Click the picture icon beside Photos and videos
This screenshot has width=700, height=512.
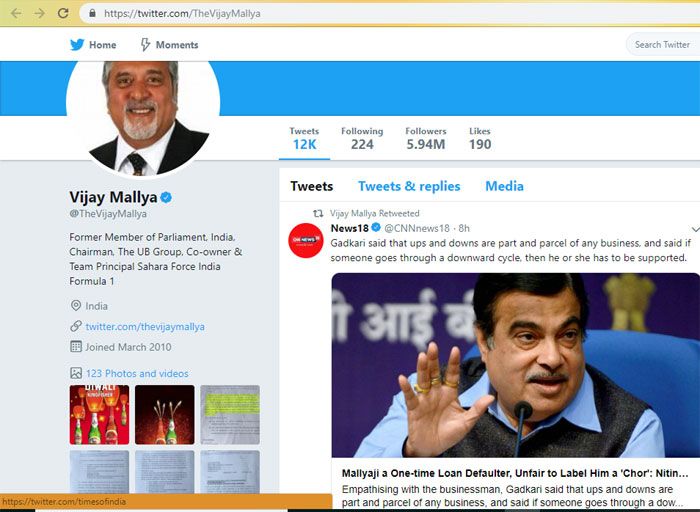pyautogui.click(x=76, y=373)
